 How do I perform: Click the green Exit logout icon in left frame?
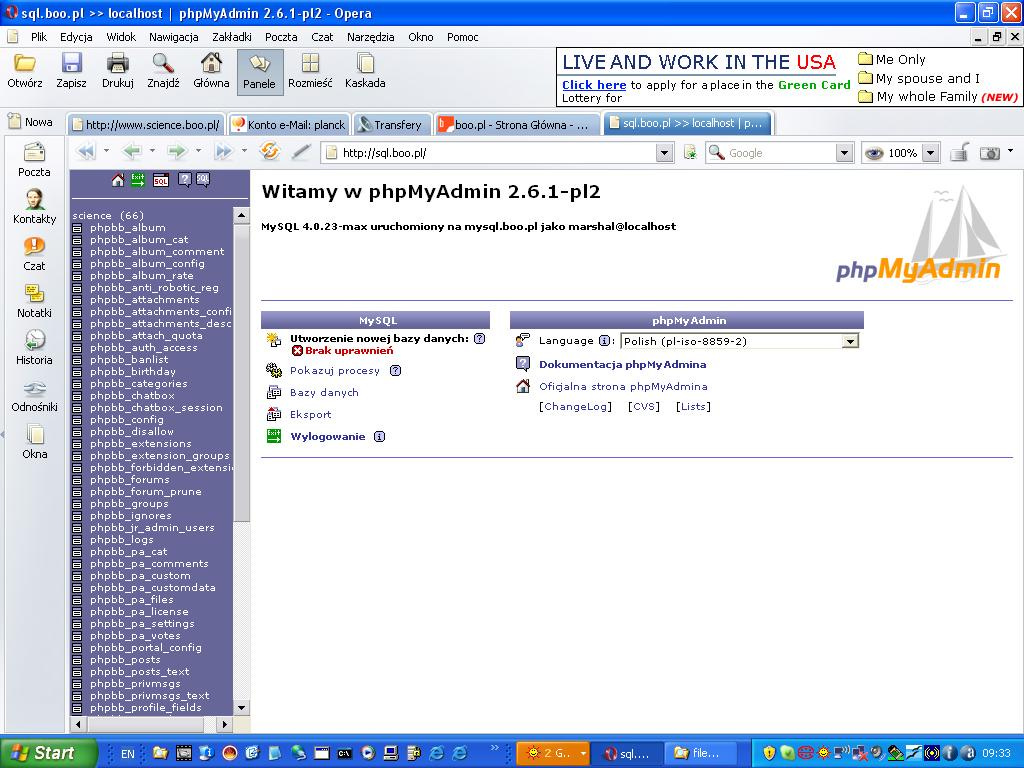tap(138, 180)
